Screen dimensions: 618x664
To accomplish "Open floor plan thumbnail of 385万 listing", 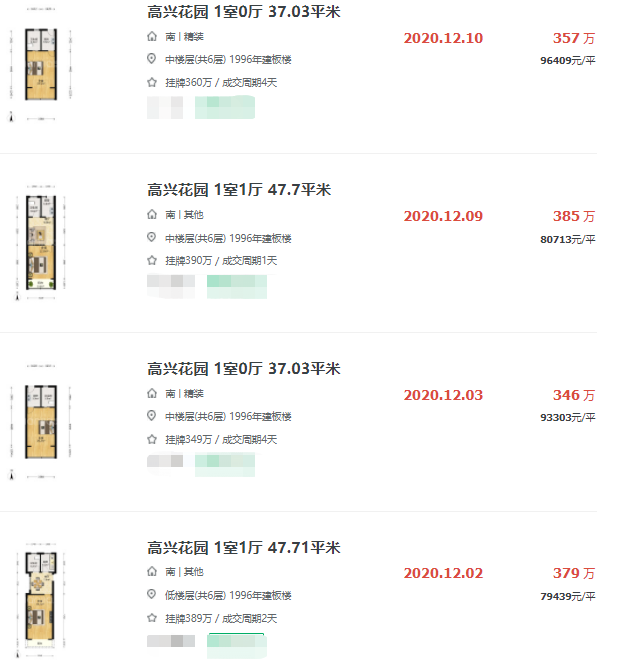I will 41,243.
